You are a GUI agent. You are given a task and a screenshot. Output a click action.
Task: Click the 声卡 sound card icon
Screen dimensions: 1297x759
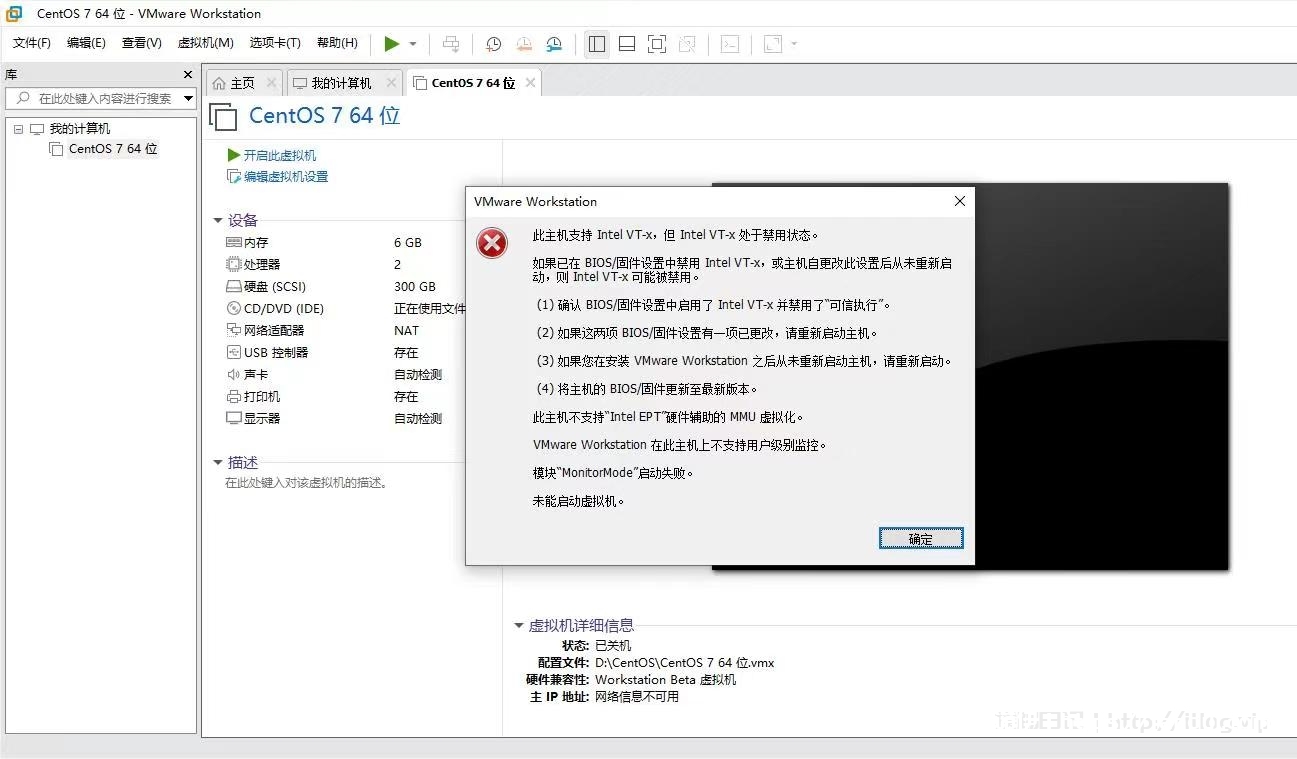(234, 374)
